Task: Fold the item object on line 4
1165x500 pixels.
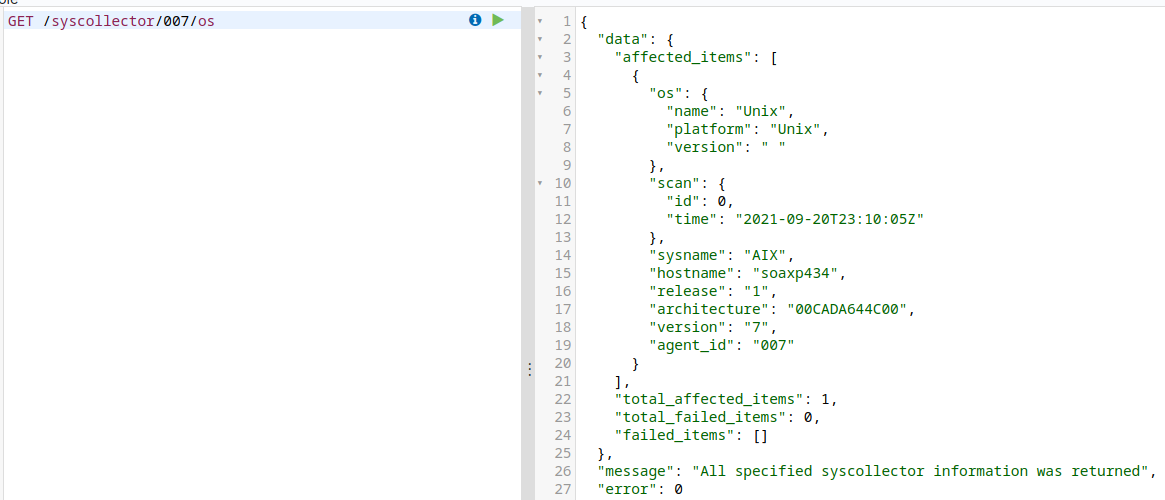Action: pyautogui.click(x=540, y=75)
